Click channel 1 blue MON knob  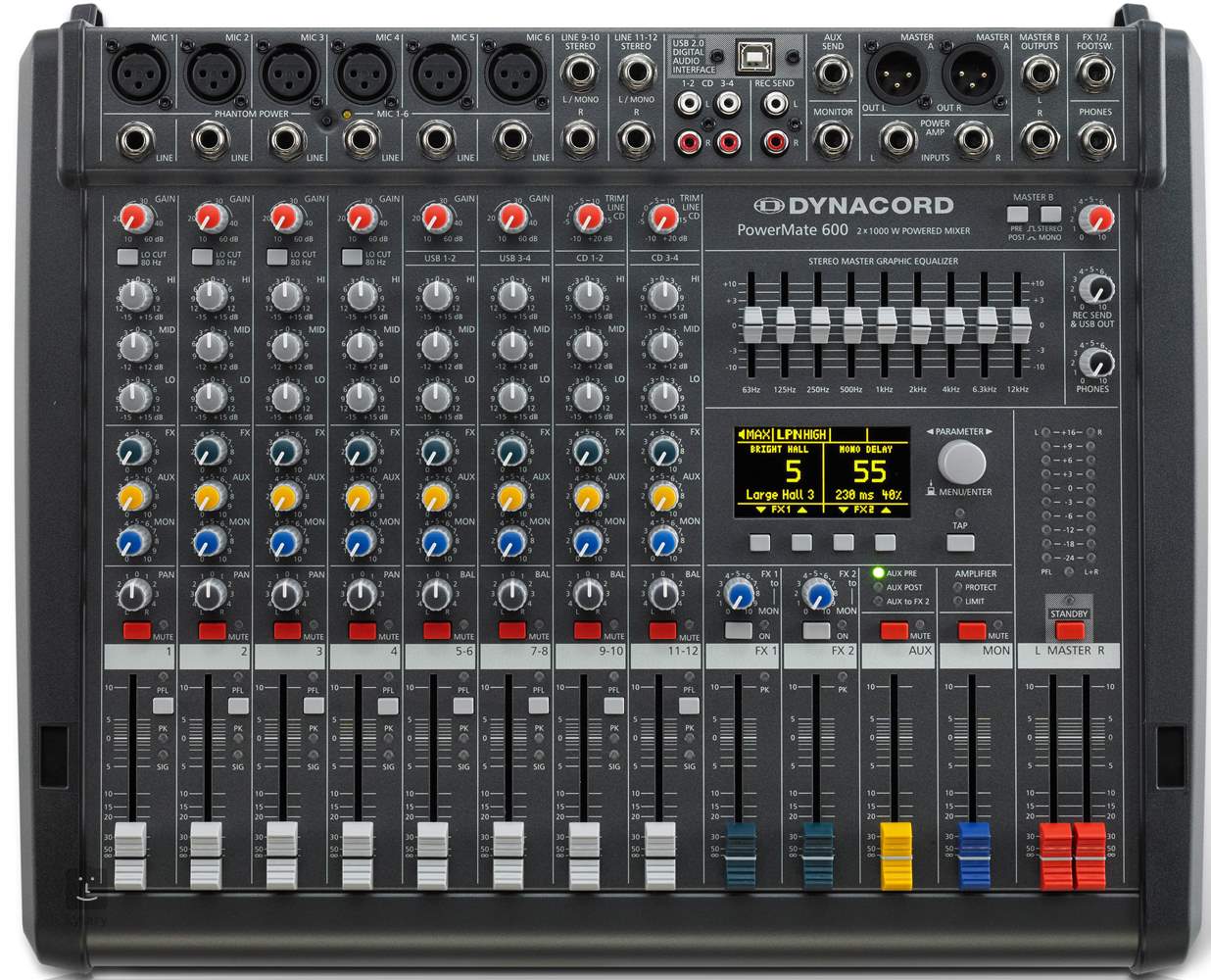[x=132, y=541]
